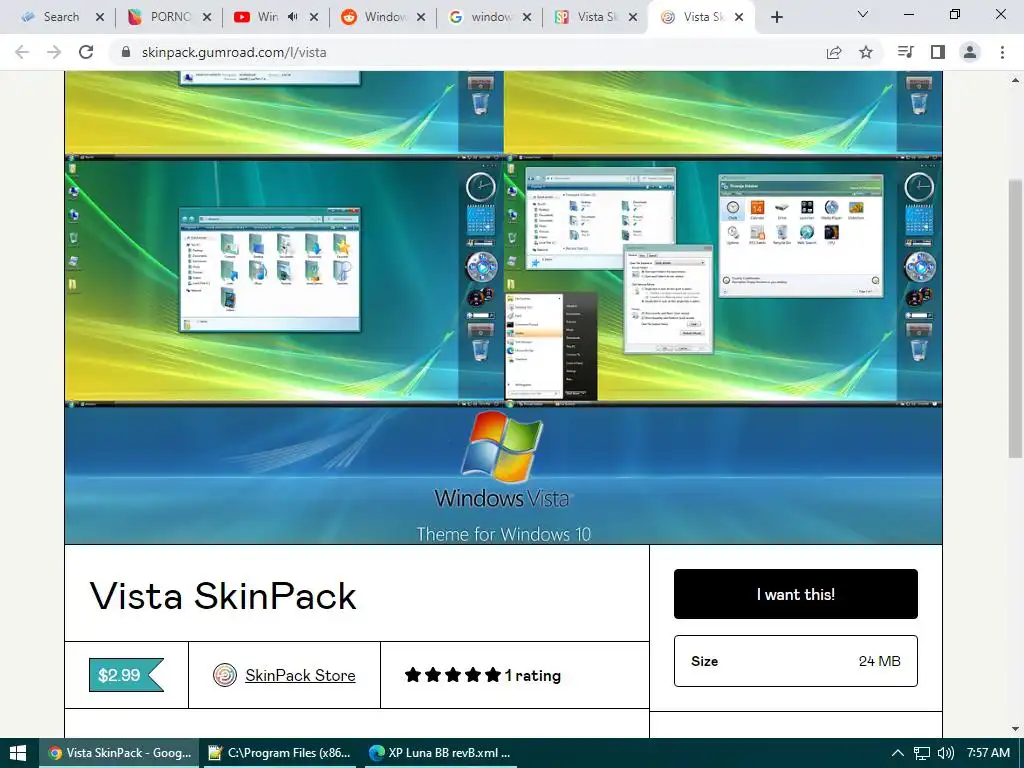Open the C:\Program Files taskbar item
Viewport: 1024px width, 768px height.
[279, 753]
